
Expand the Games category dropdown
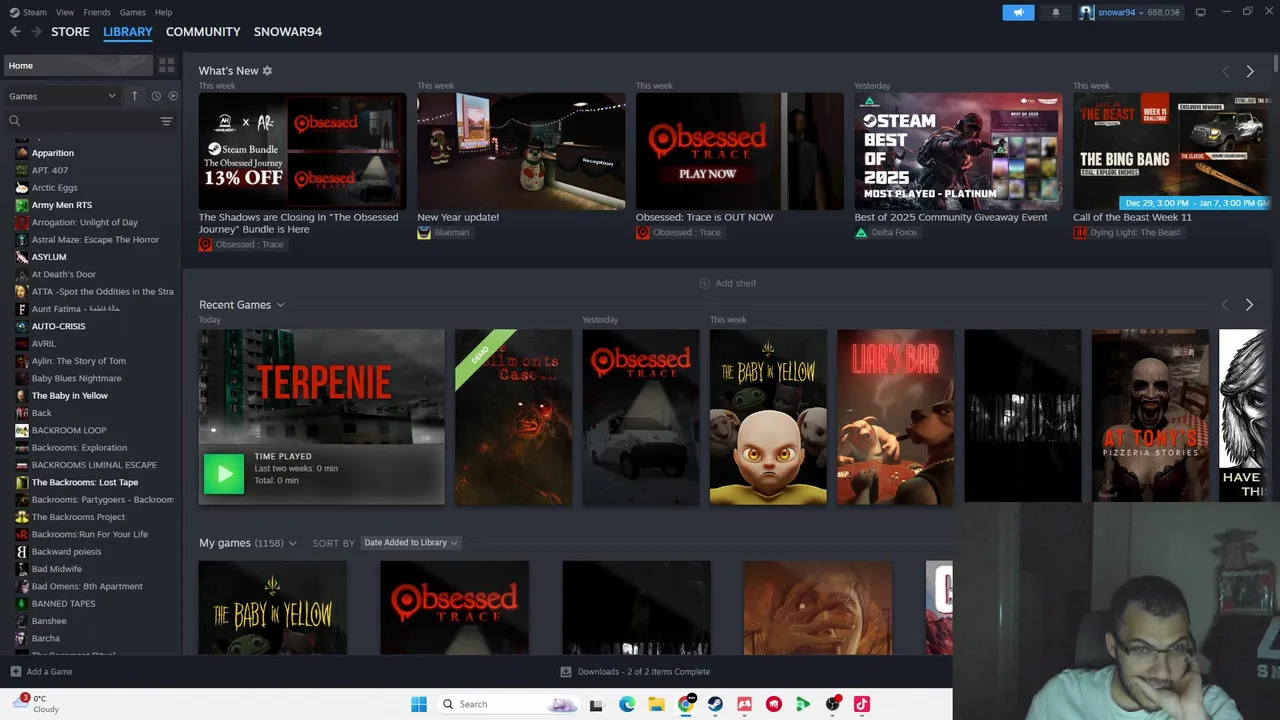point(62,96)
